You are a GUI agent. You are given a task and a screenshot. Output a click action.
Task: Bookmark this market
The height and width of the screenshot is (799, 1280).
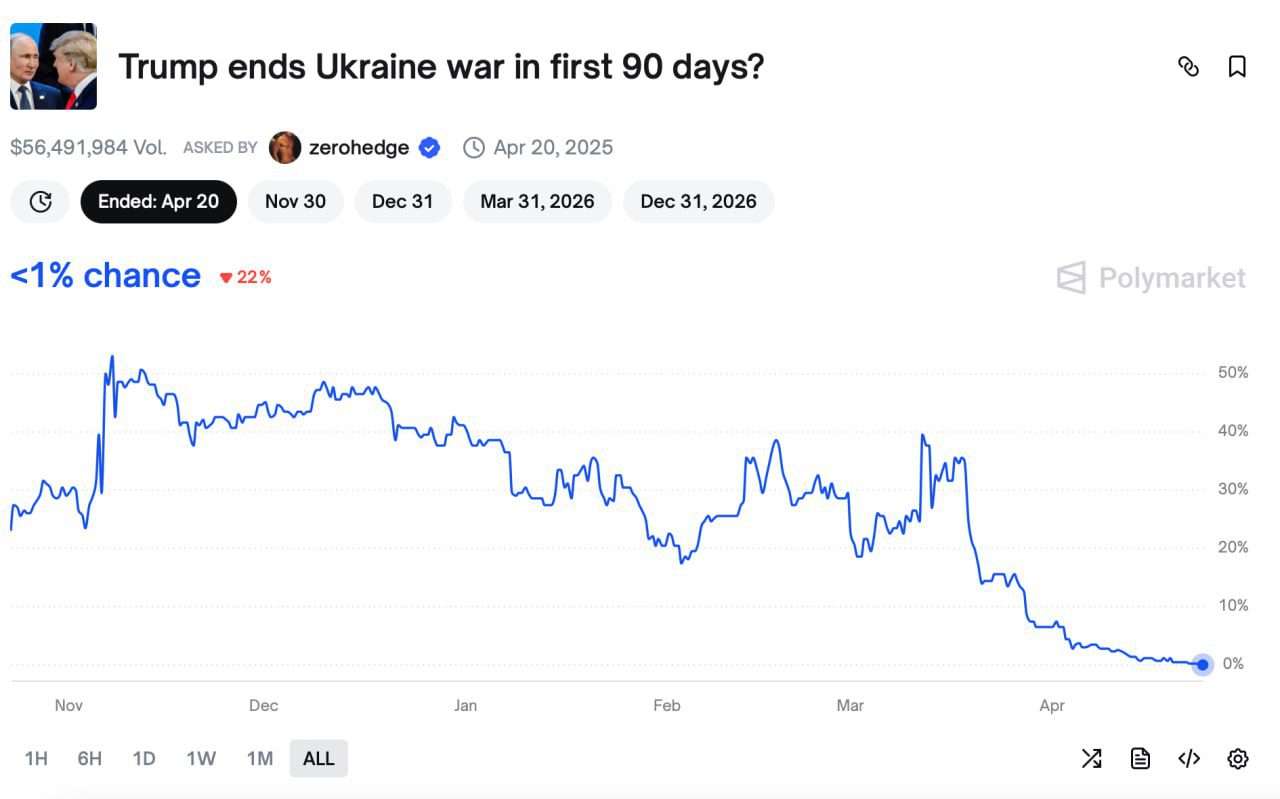pos(1237,67)
